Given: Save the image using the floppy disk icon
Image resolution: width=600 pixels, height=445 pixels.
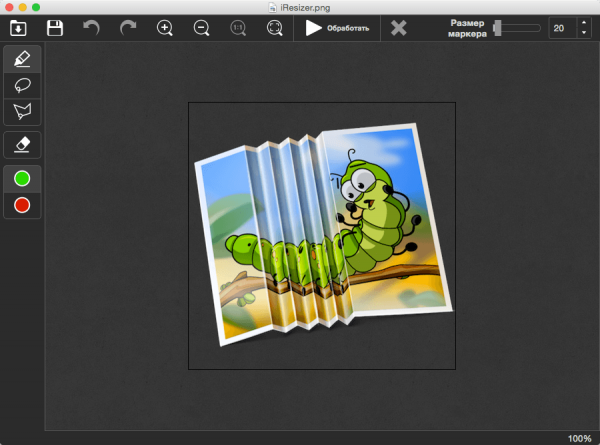Looking at the screenshot, I should coord(55,28).
